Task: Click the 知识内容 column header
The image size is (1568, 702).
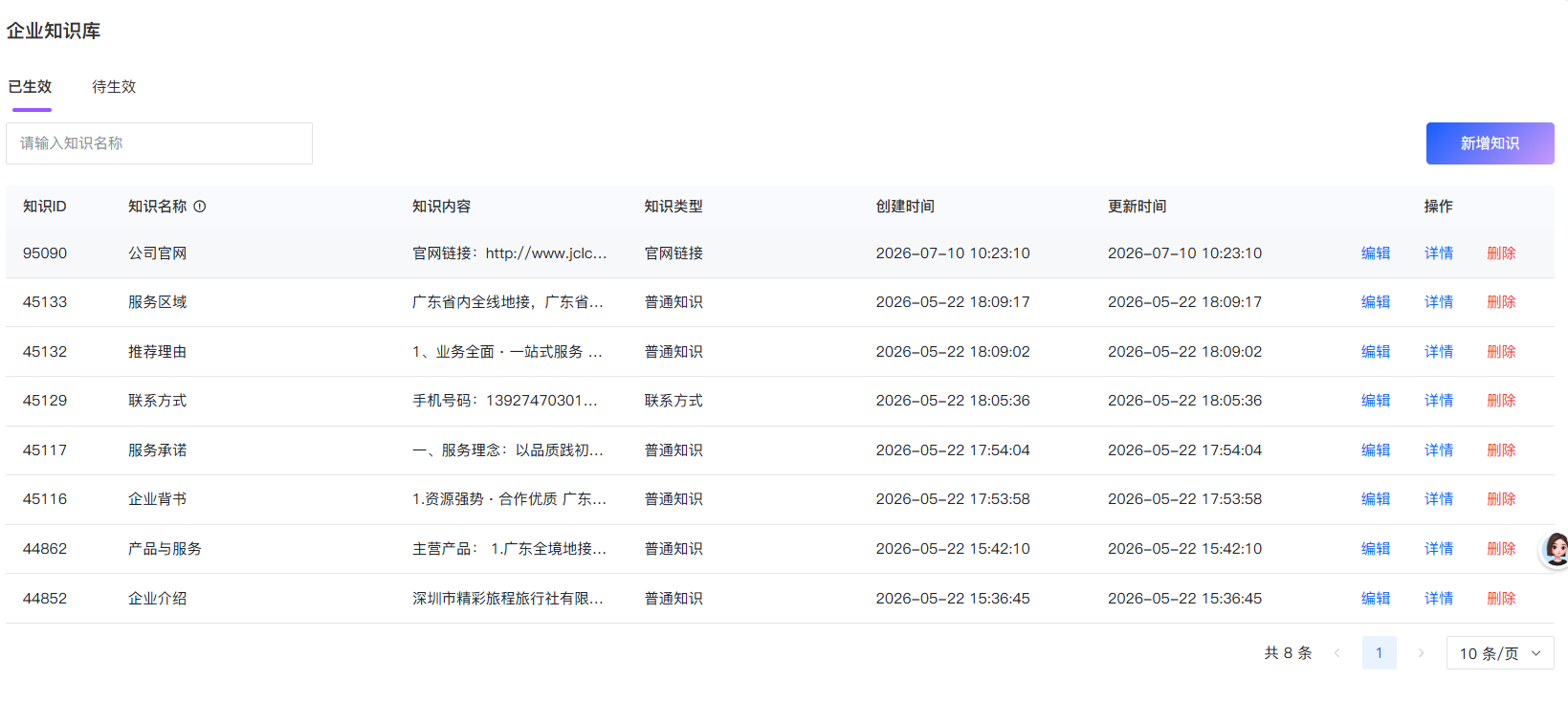Action: click(x=441, y=207)
